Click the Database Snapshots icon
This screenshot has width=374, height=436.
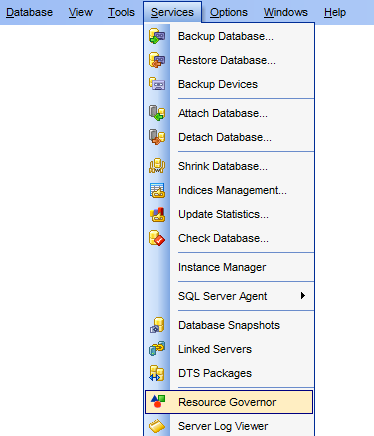pyautogui.click(x=157, y=325)
